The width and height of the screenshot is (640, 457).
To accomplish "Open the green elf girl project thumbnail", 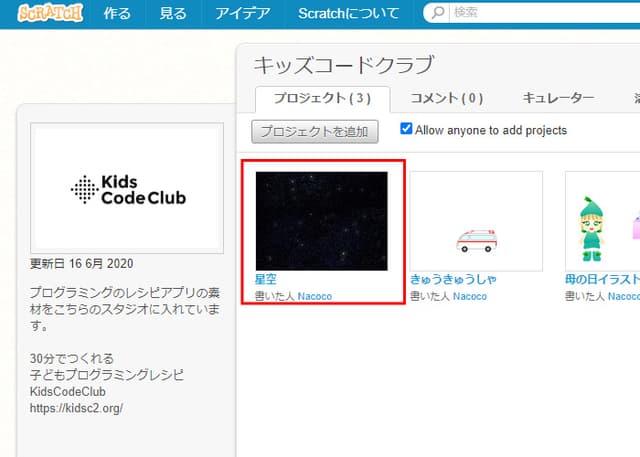I will click(x=602, y=221).
